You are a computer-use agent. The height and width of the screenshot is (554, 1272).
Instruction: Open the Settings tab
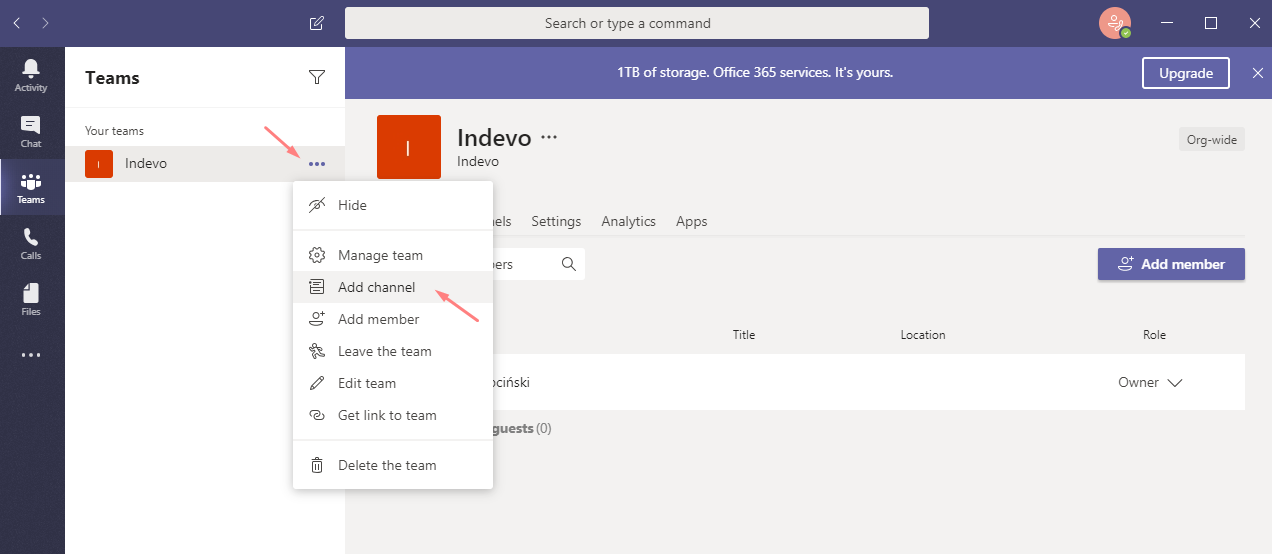pos(556,221)
